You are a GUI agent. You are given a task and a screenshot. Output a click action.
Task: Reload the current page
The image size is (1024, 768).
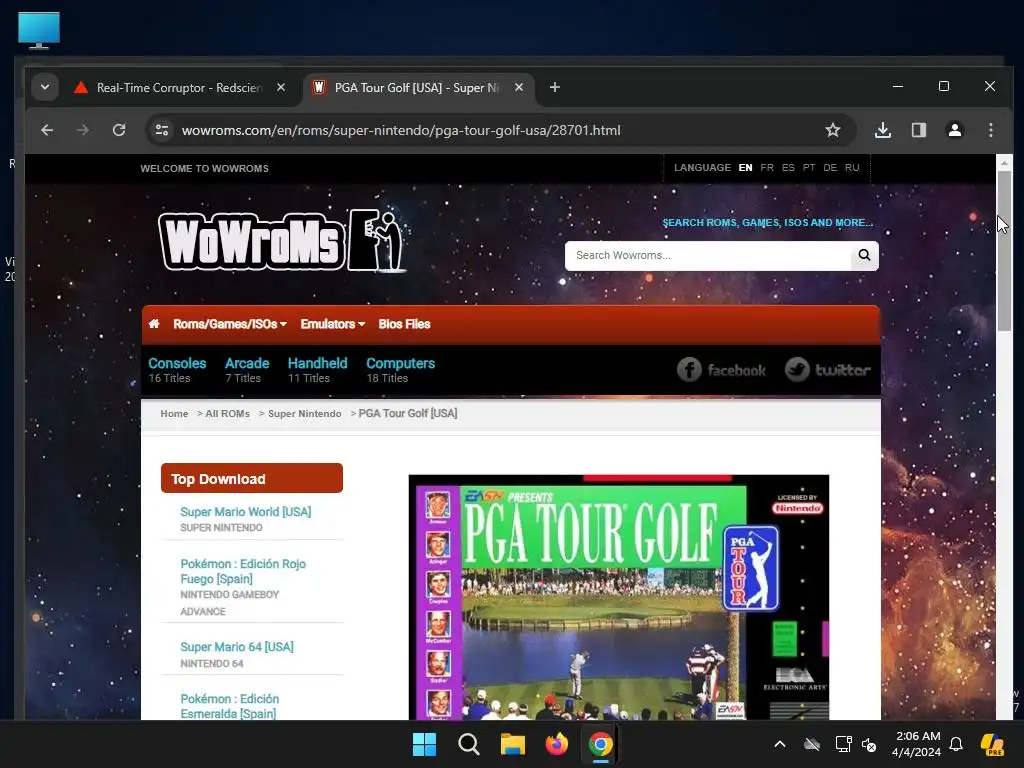point(119,130)
